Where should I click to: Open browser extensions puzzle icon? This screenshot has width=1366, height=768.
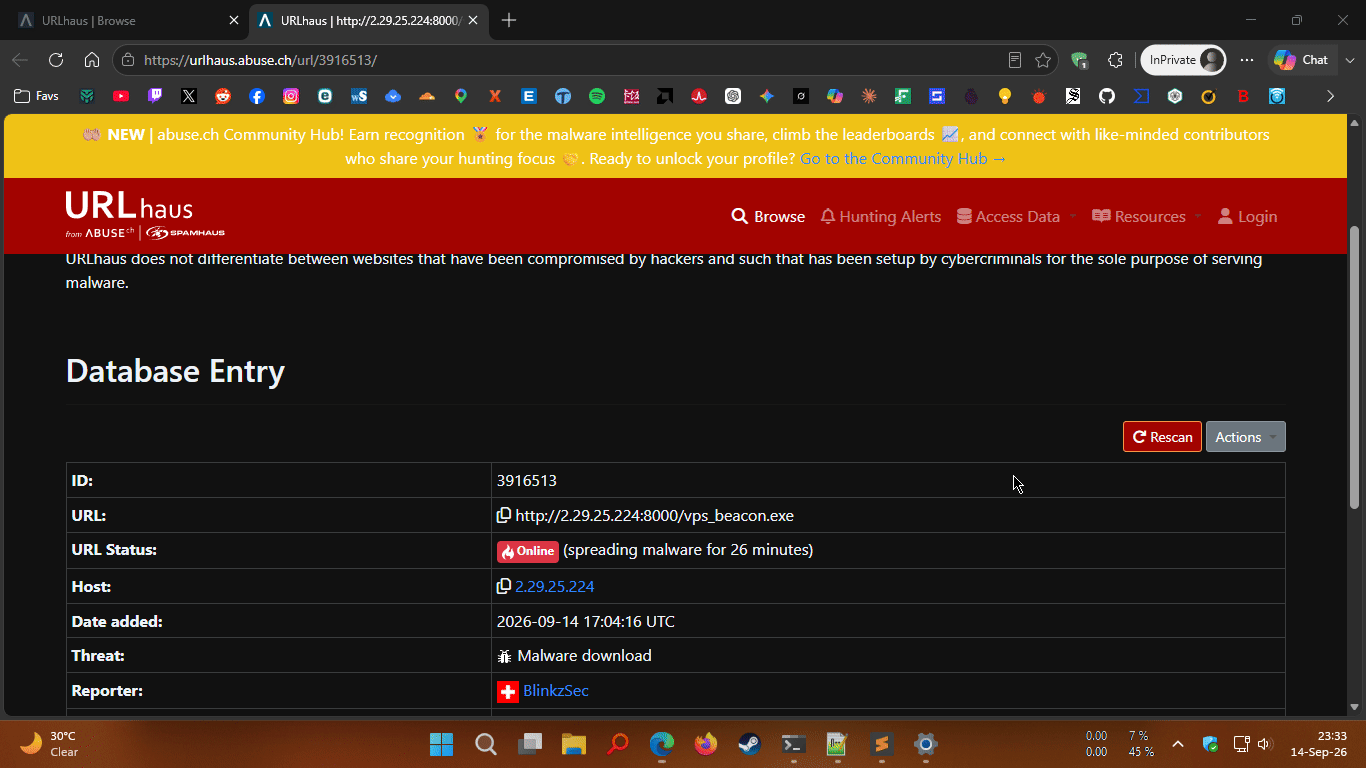[x=1116, y=60]
